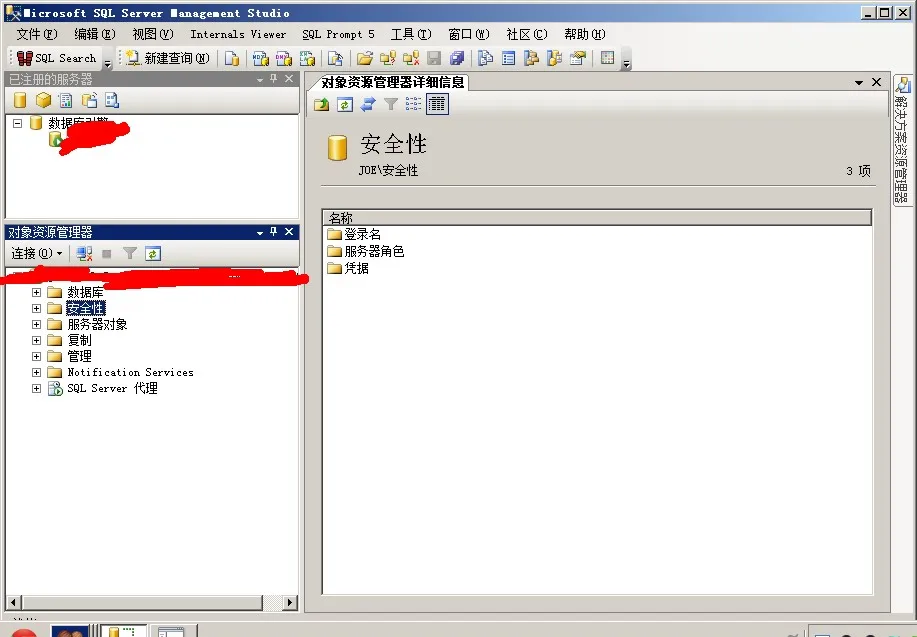Select the 登录名 folder in details list
The width and height of the screenshot is (917, 637).
(x=354, y=235)
